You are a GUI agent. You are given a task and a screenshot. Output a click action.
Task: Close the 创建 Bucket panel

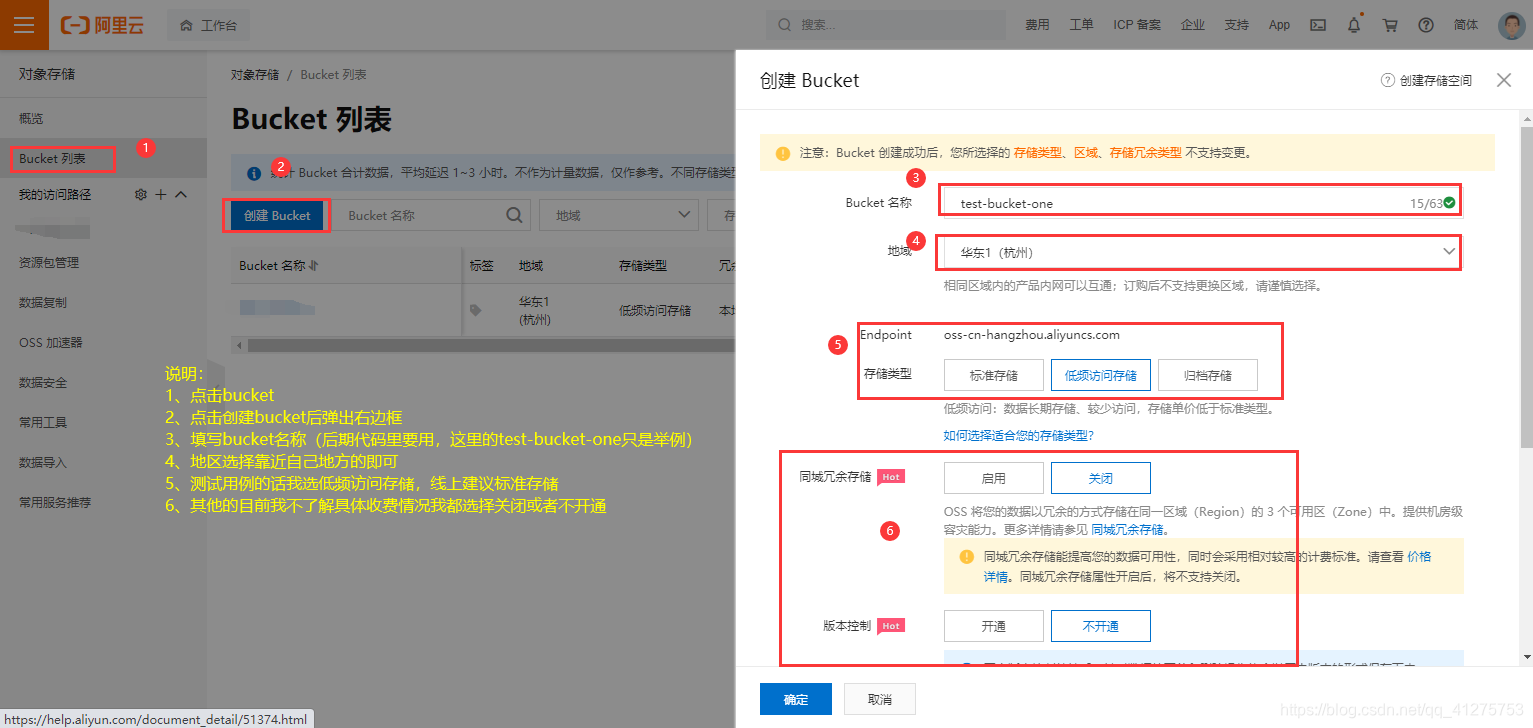click(1504, 80)
